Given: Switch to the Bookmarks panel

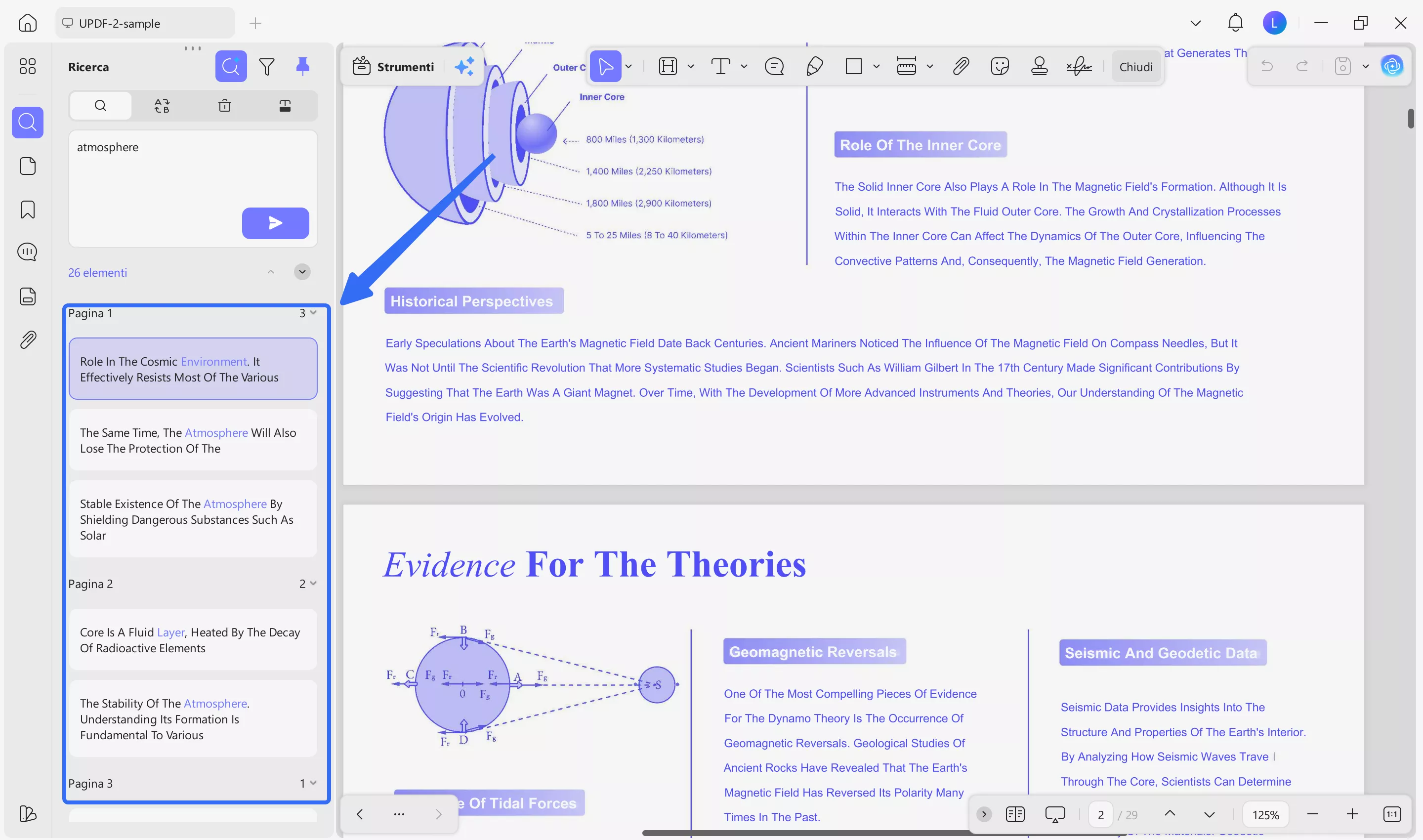Looking at the screenshot, I should click(27, 210).
